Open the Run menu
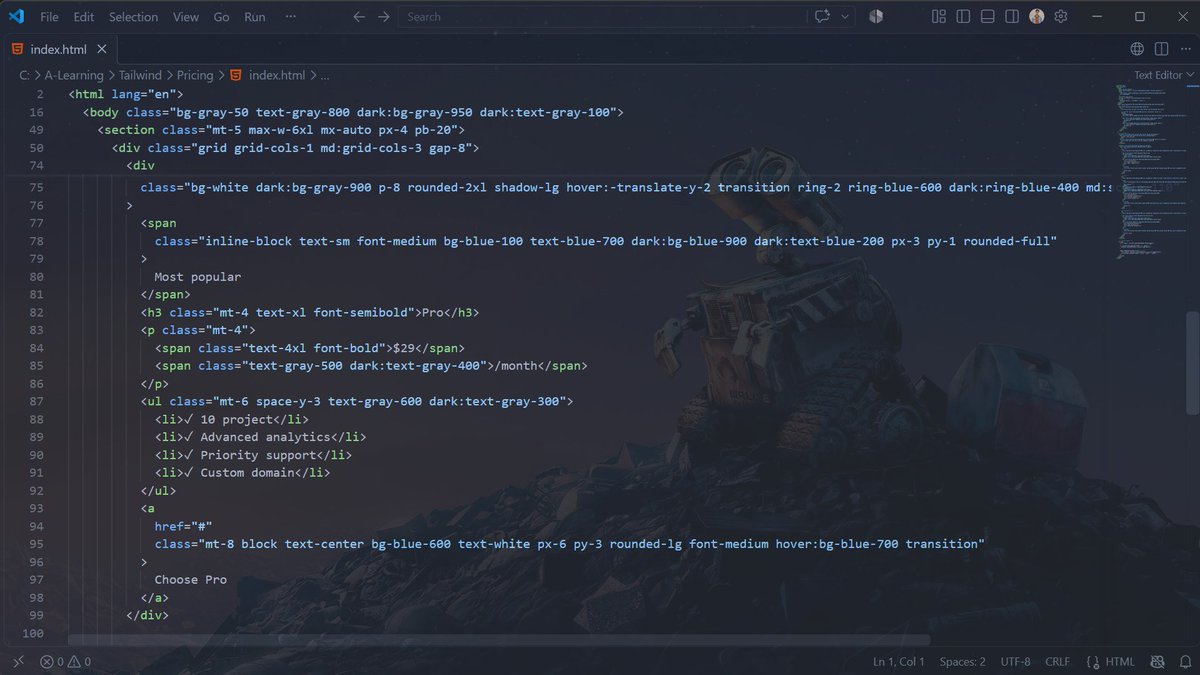 [255, 17]
